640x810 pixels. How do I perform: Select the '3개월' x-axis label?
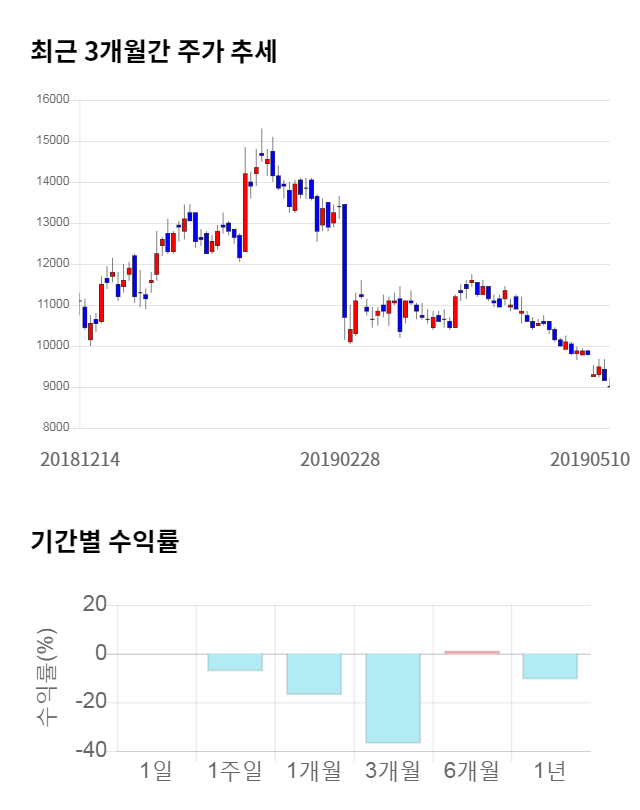coord(392,771)
